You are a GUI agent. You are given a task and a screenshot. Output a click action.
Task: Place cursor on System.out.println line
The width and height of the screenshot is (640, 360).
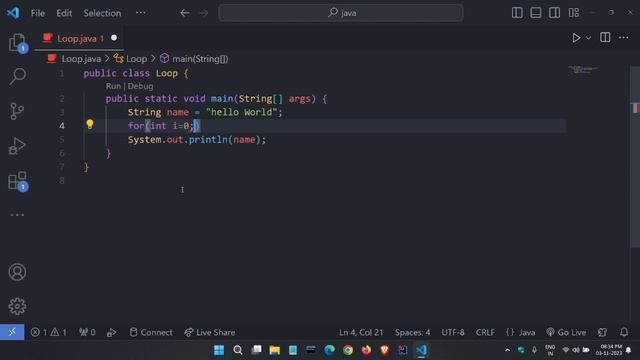coord(197,140)
